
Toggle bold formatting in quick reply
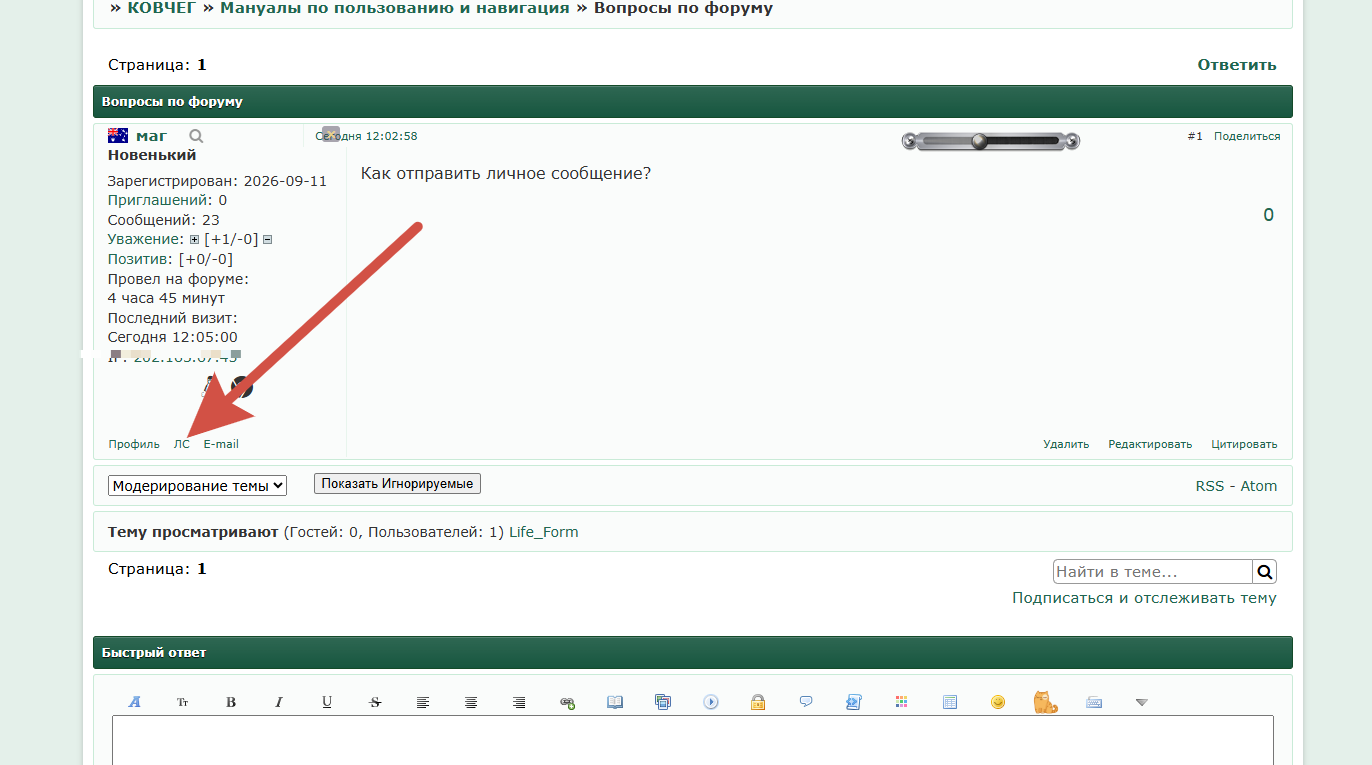231,702
